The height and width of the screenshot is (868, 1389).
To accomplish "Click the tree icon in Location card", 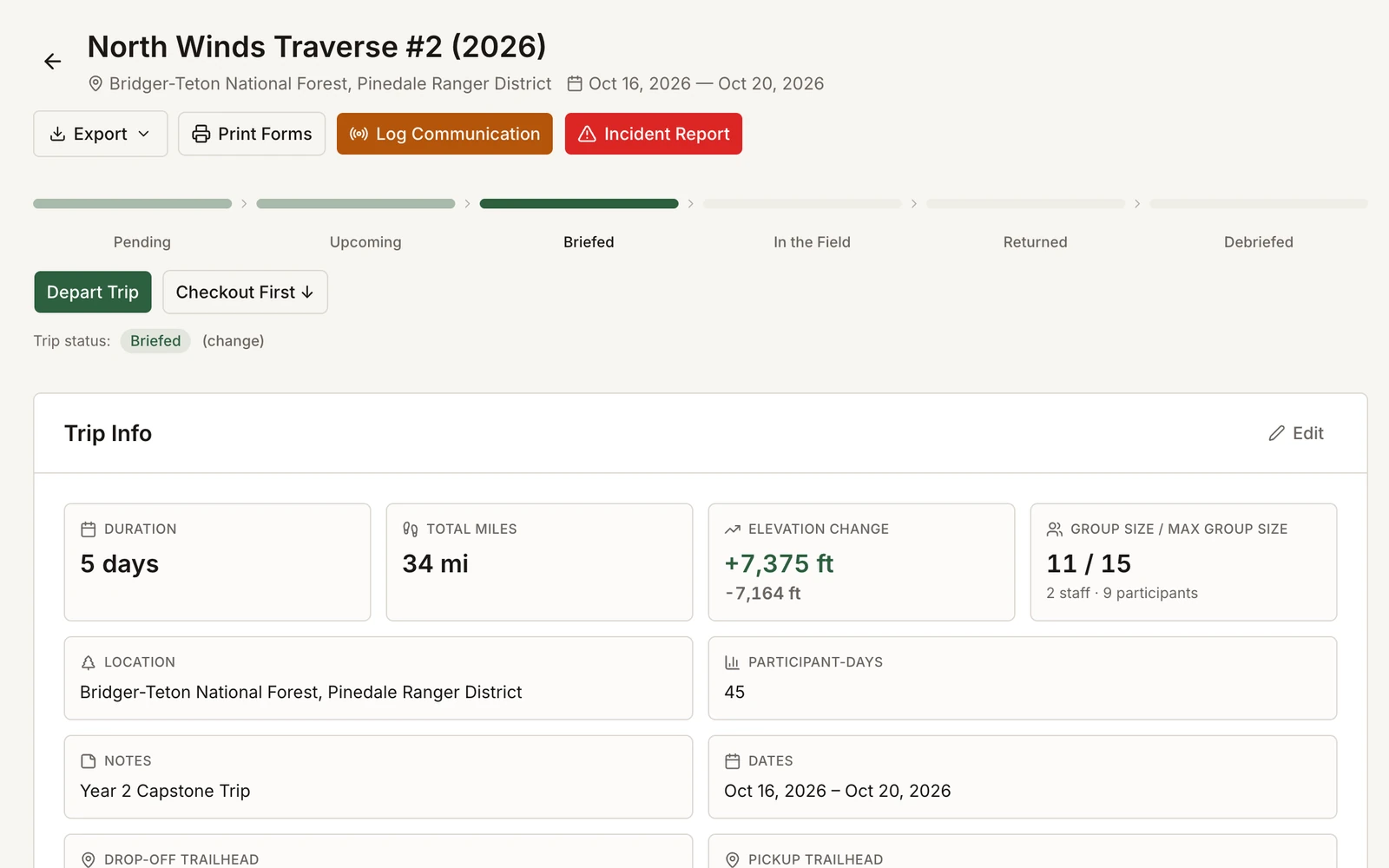I will click(88, 662).
